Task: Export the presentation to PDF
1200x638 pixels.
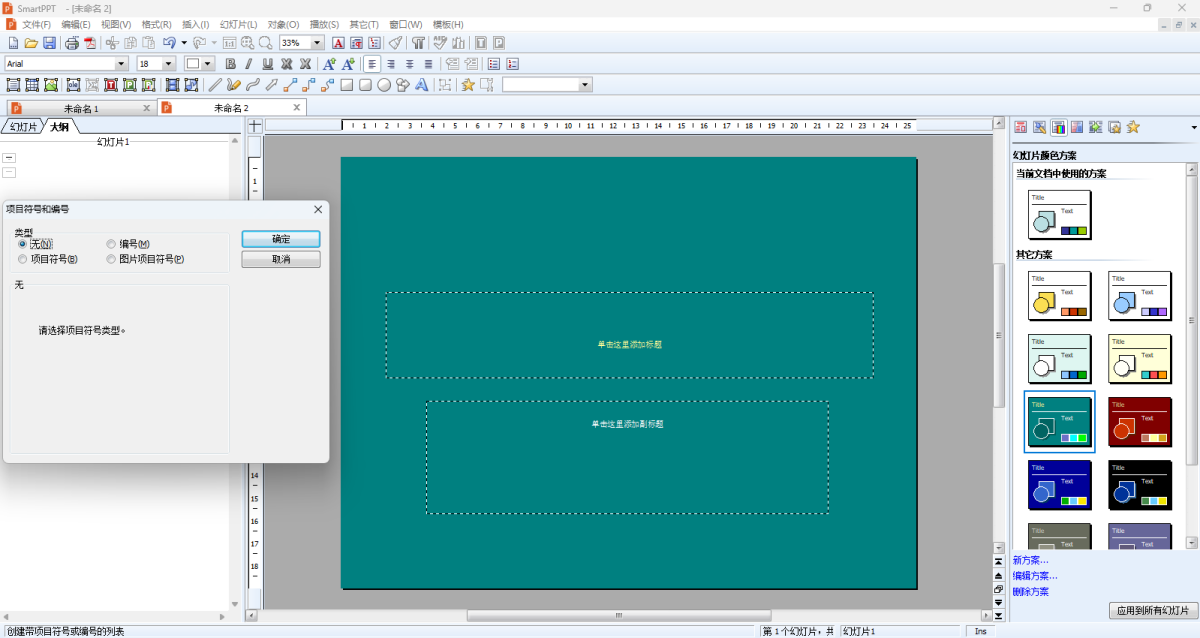Action: click(90, 43)
